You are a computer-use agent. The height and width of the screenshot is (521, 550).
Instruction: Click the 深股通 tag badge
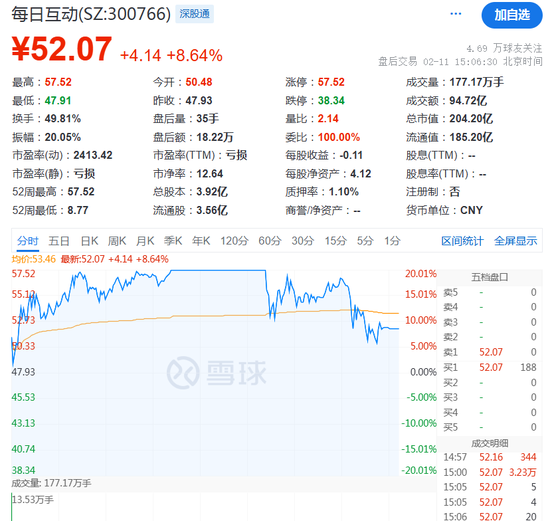click(x=194, y=14)
